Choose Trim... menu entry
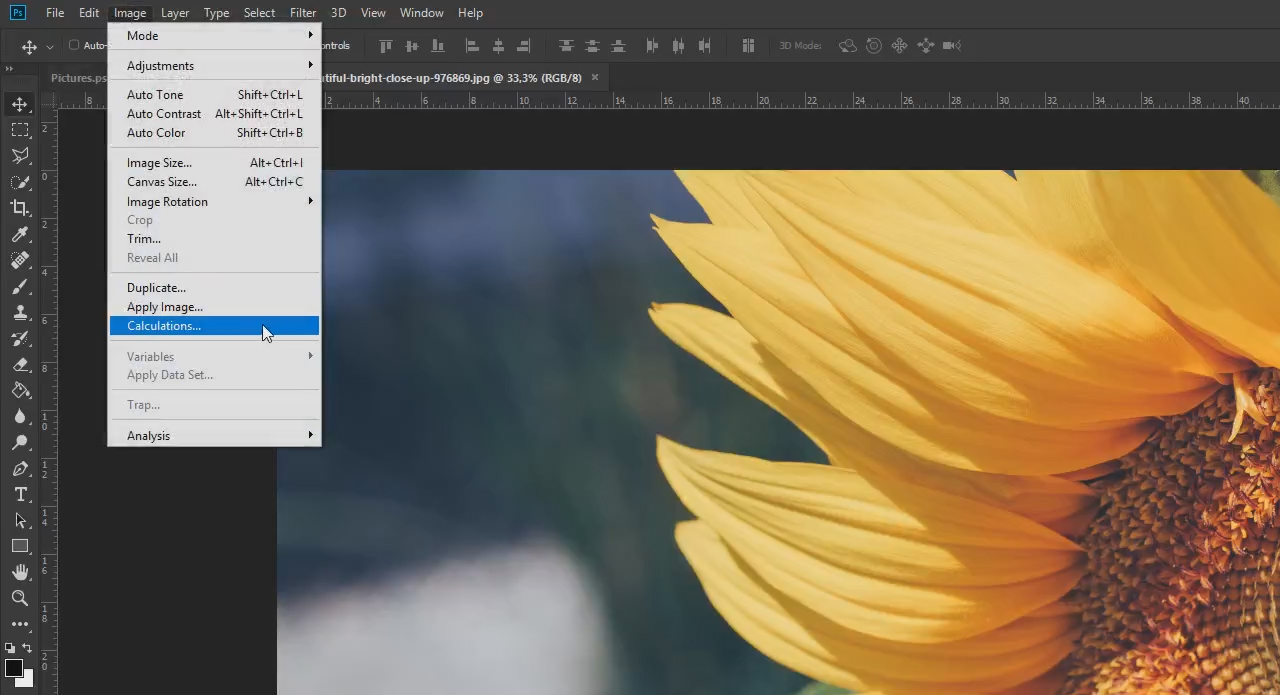The image size is (1280, 695). pos(214,239)
